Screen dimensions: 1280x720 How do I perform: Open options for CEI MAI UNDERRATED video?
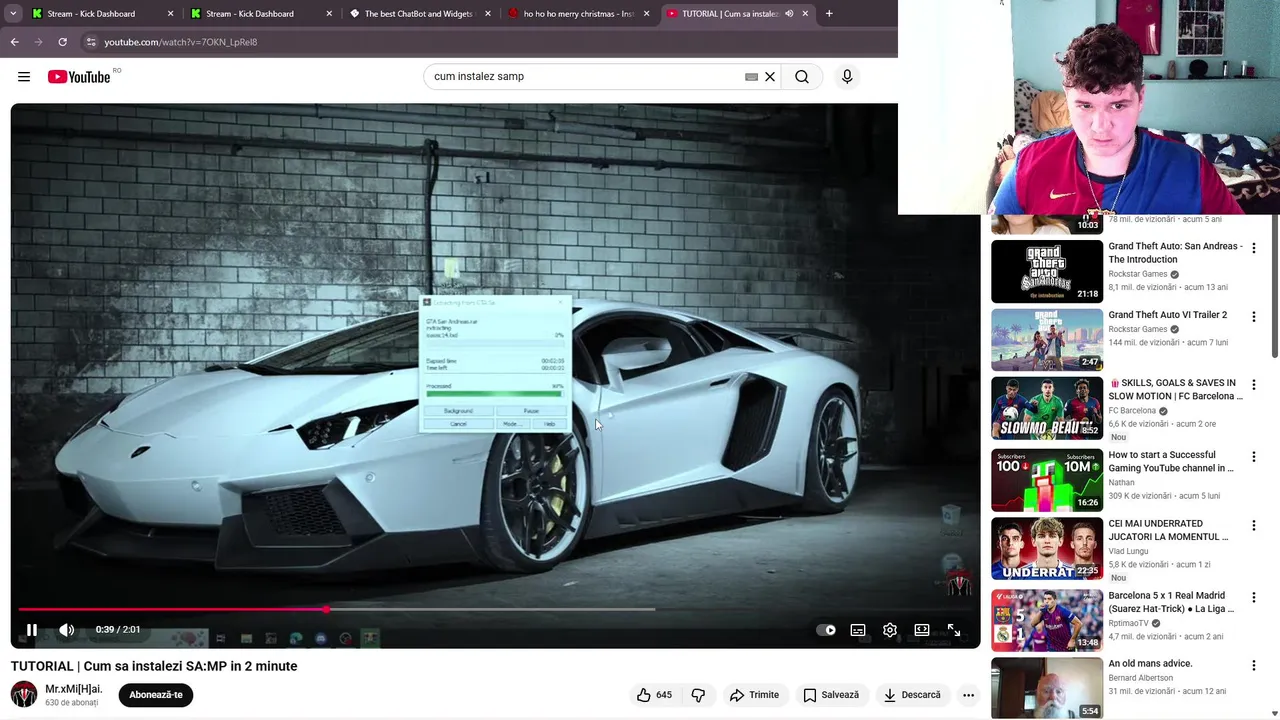click(x=1253, y=525)
